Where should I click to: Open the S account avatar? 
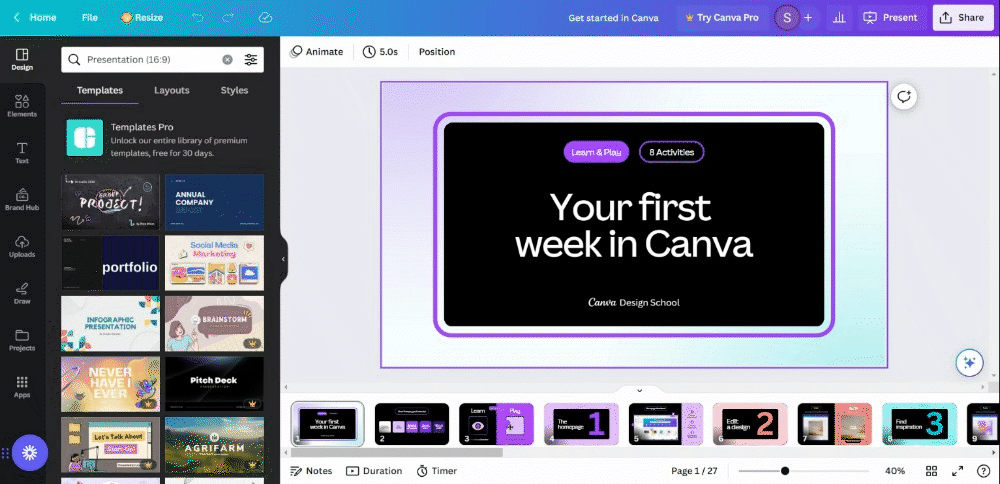point(786,18)
